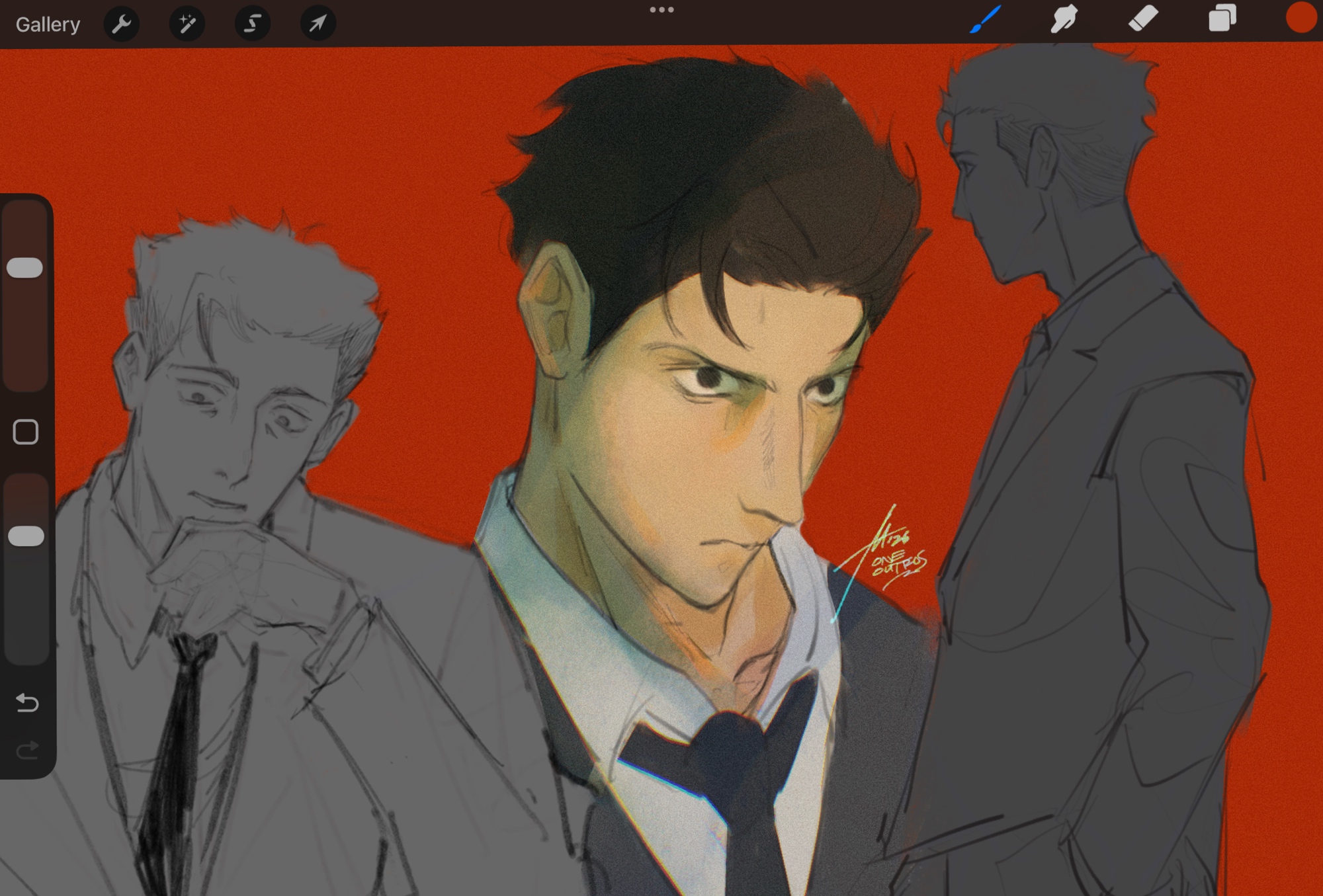Activate the Selection tool

[253, 24]
